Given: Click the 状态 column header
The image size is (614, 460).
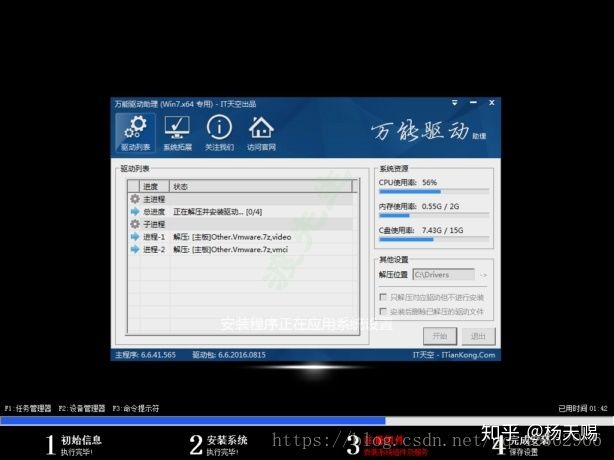Looking at the screenshot, I should click(x=261, y=187).
